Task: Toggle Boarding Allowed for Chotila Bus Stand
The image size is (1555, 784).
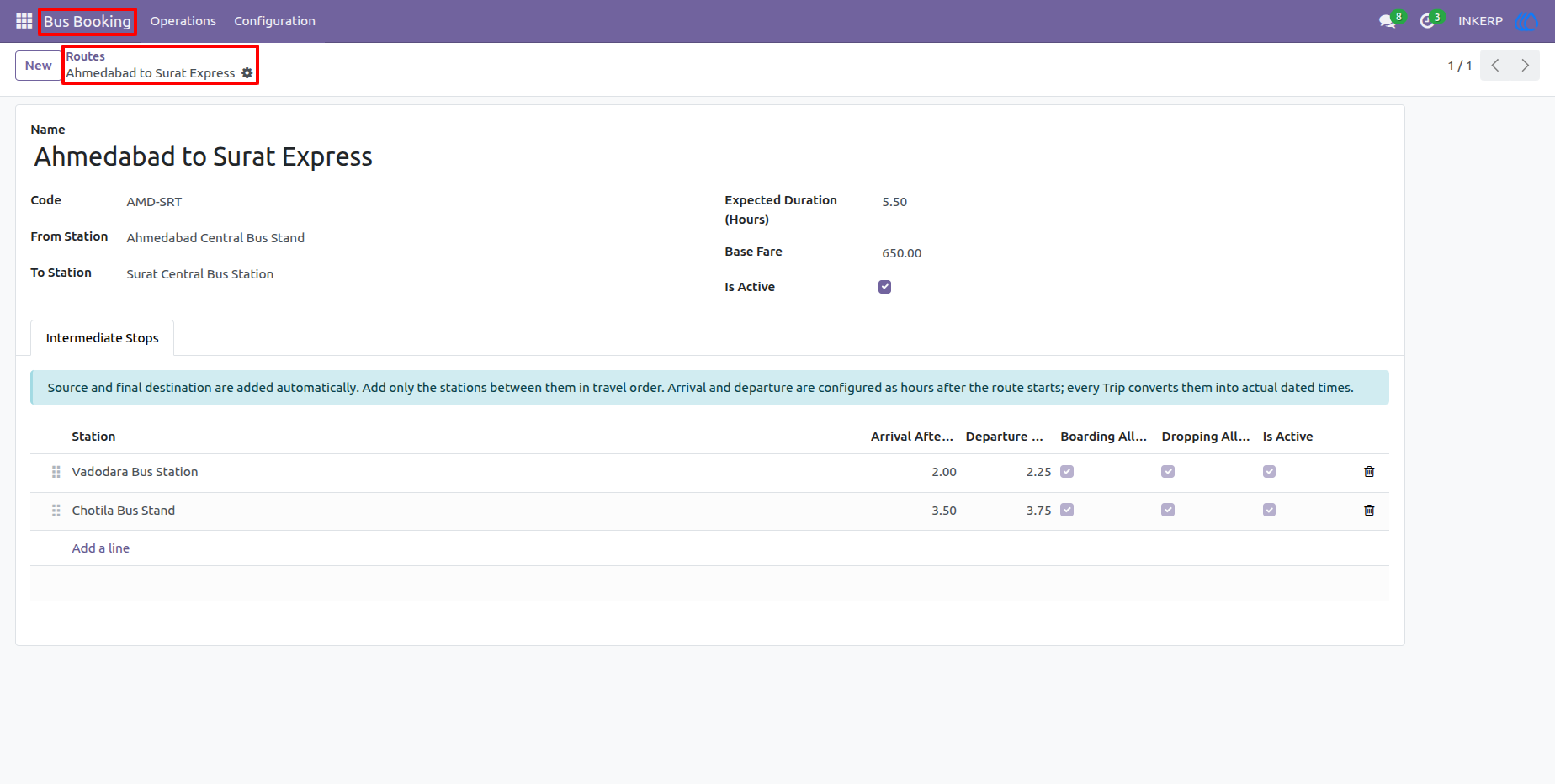Action: 1067,511
